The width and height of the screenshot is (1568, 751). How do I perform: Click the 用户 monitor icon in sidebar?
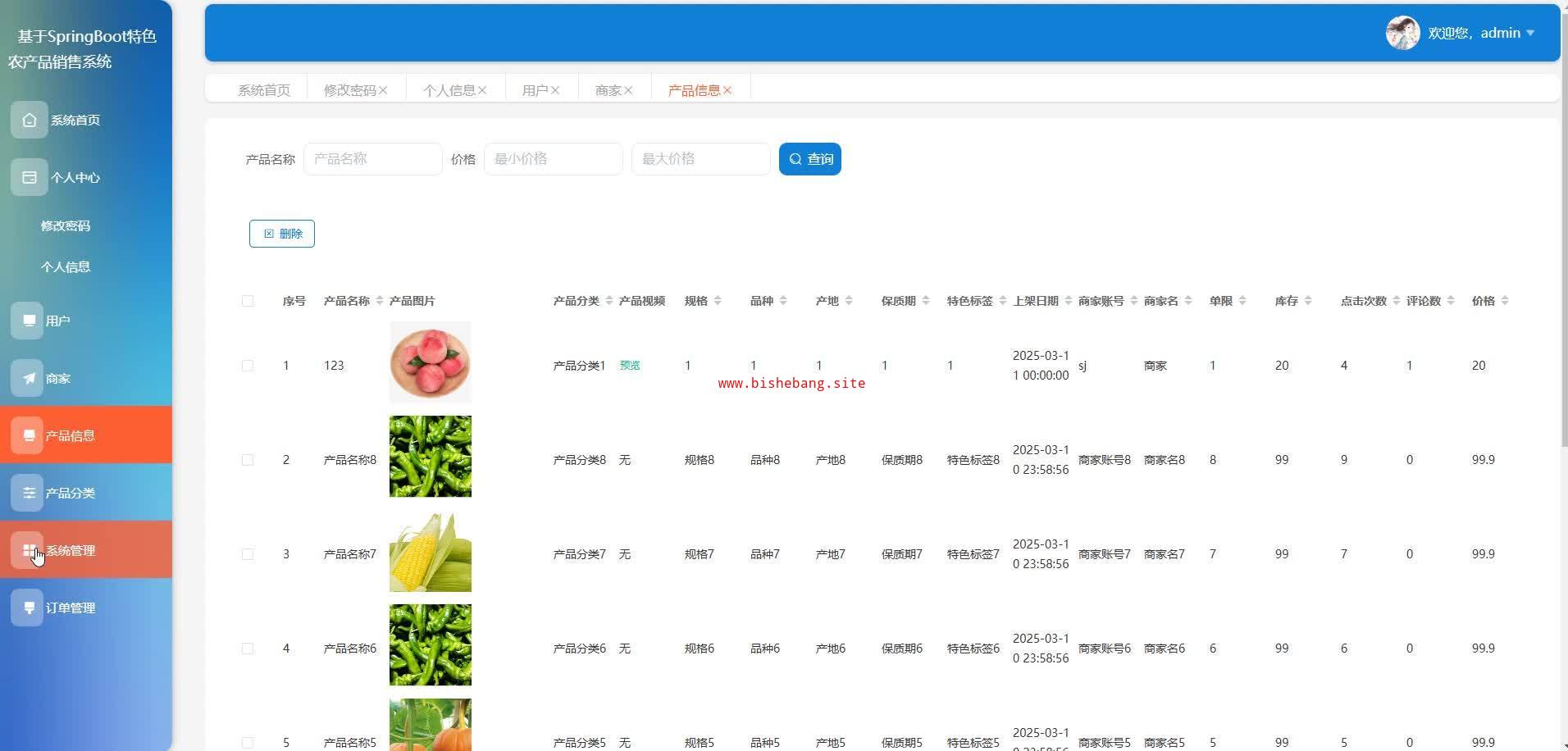pyautogui.click(x=28, y=321)
